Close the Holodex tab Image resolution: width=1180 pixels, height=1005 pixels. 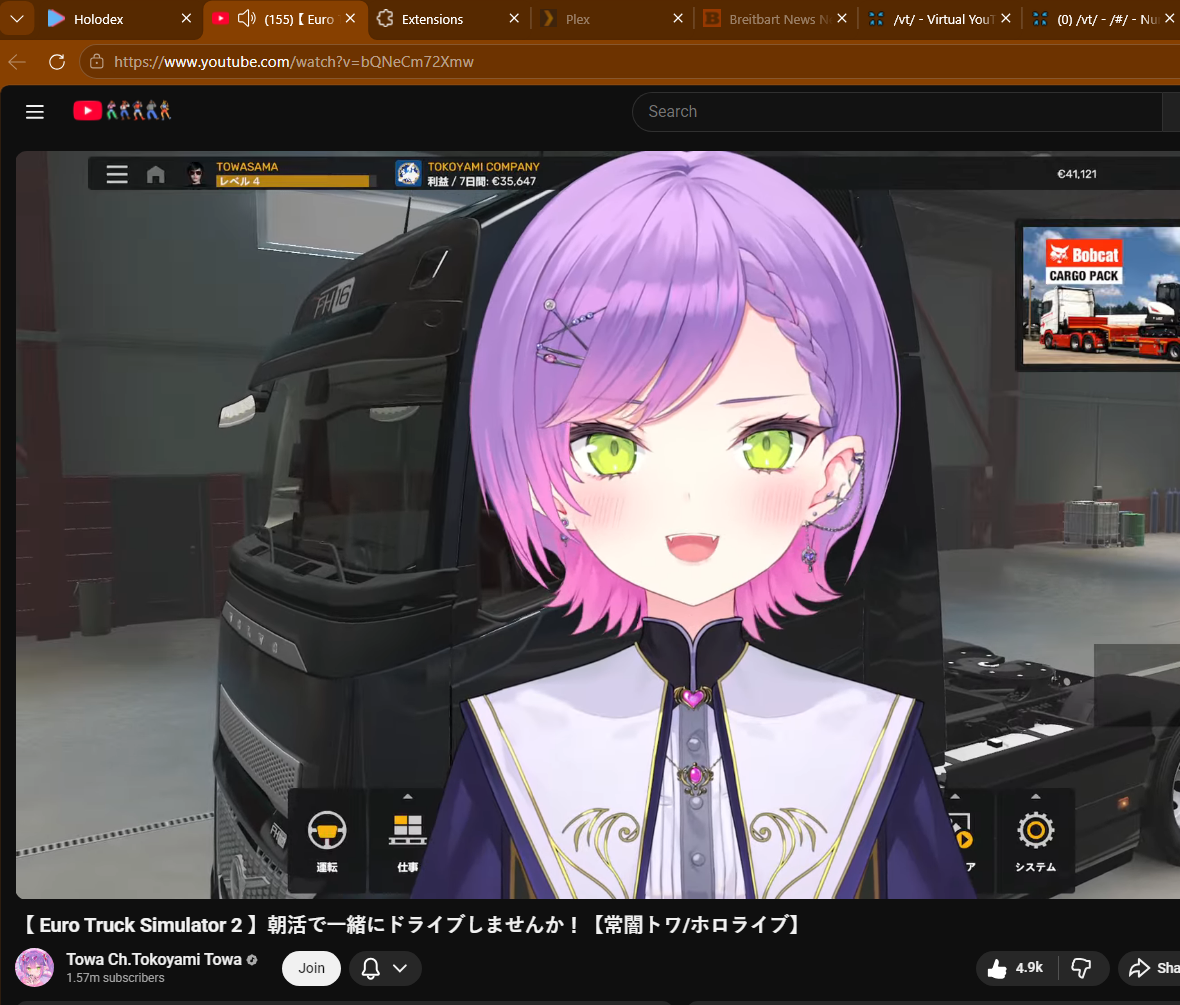pyautogui.click(x=187, y=18)
